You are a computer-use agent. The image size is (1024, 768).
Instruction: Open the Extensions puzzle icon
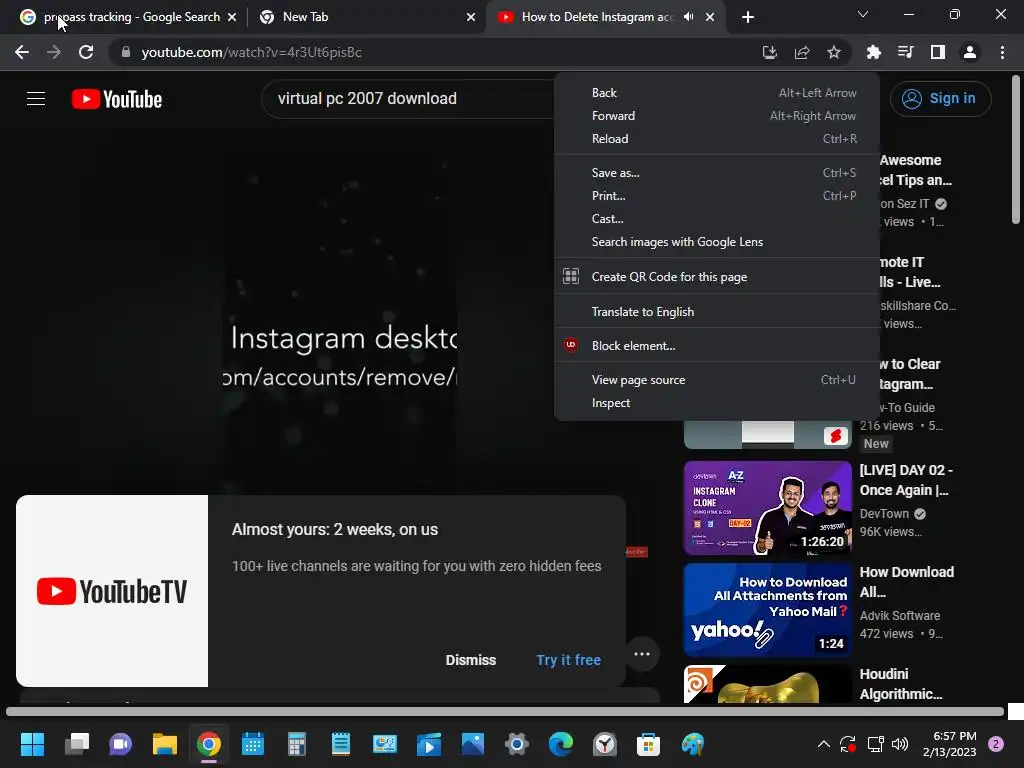click(873, 52)
